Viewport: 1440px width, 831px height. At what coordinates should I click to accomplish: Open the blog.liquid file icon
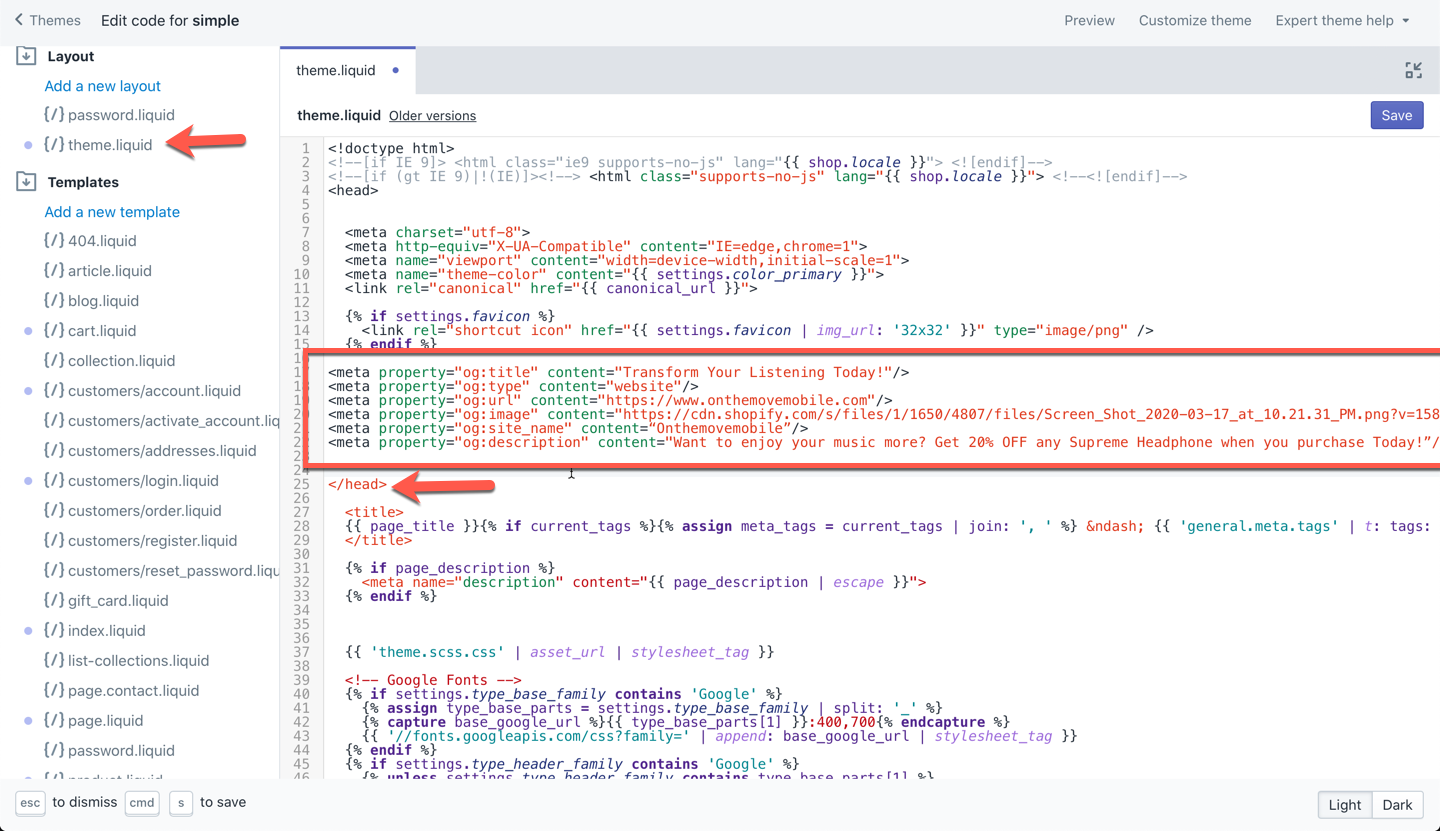[56, 300]
